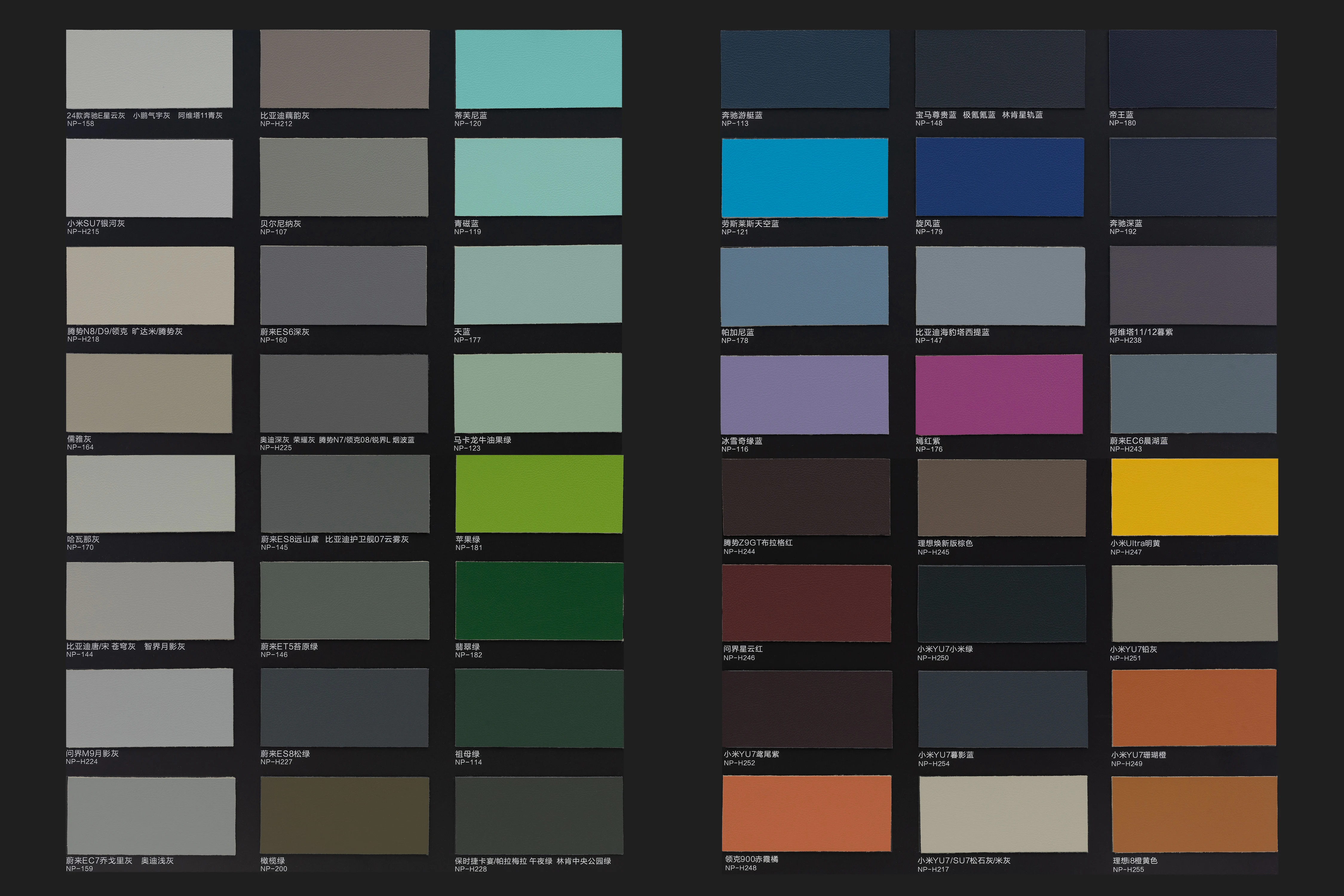Click the code text NP-H228

coord(471,869)
